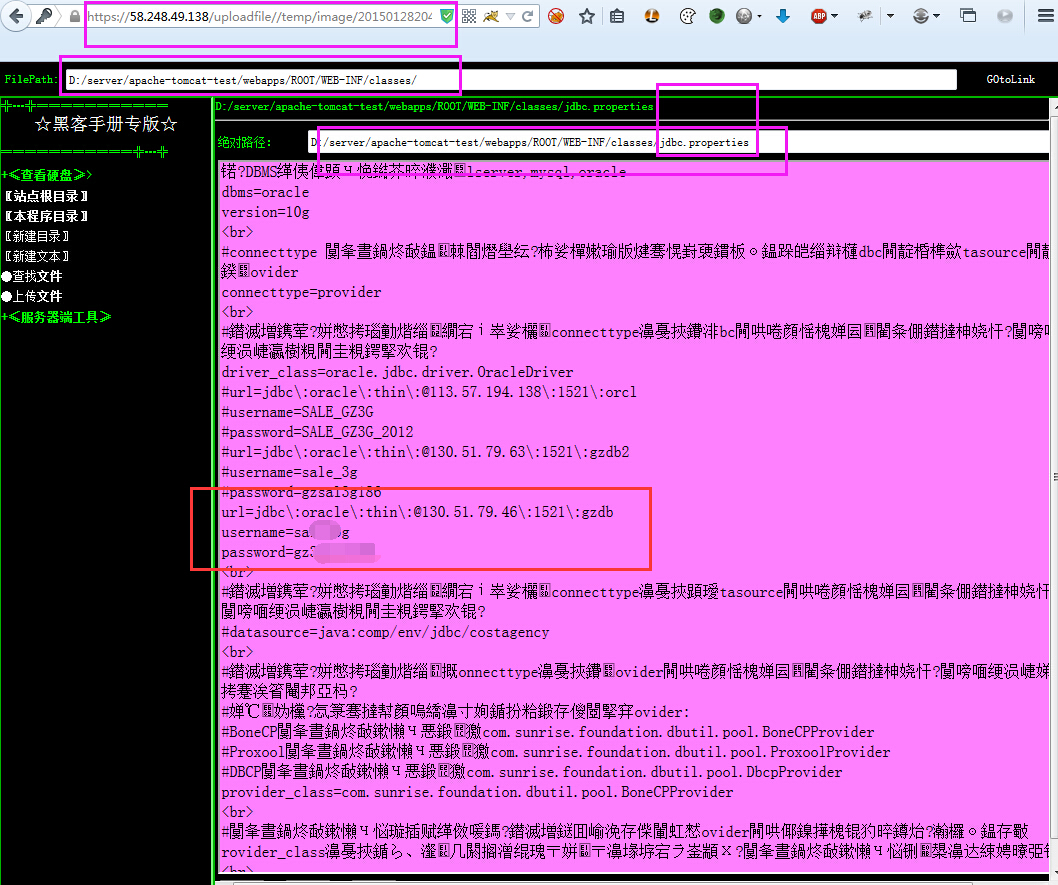Click the red ABP Adblock Plus icon

point(819,16)
